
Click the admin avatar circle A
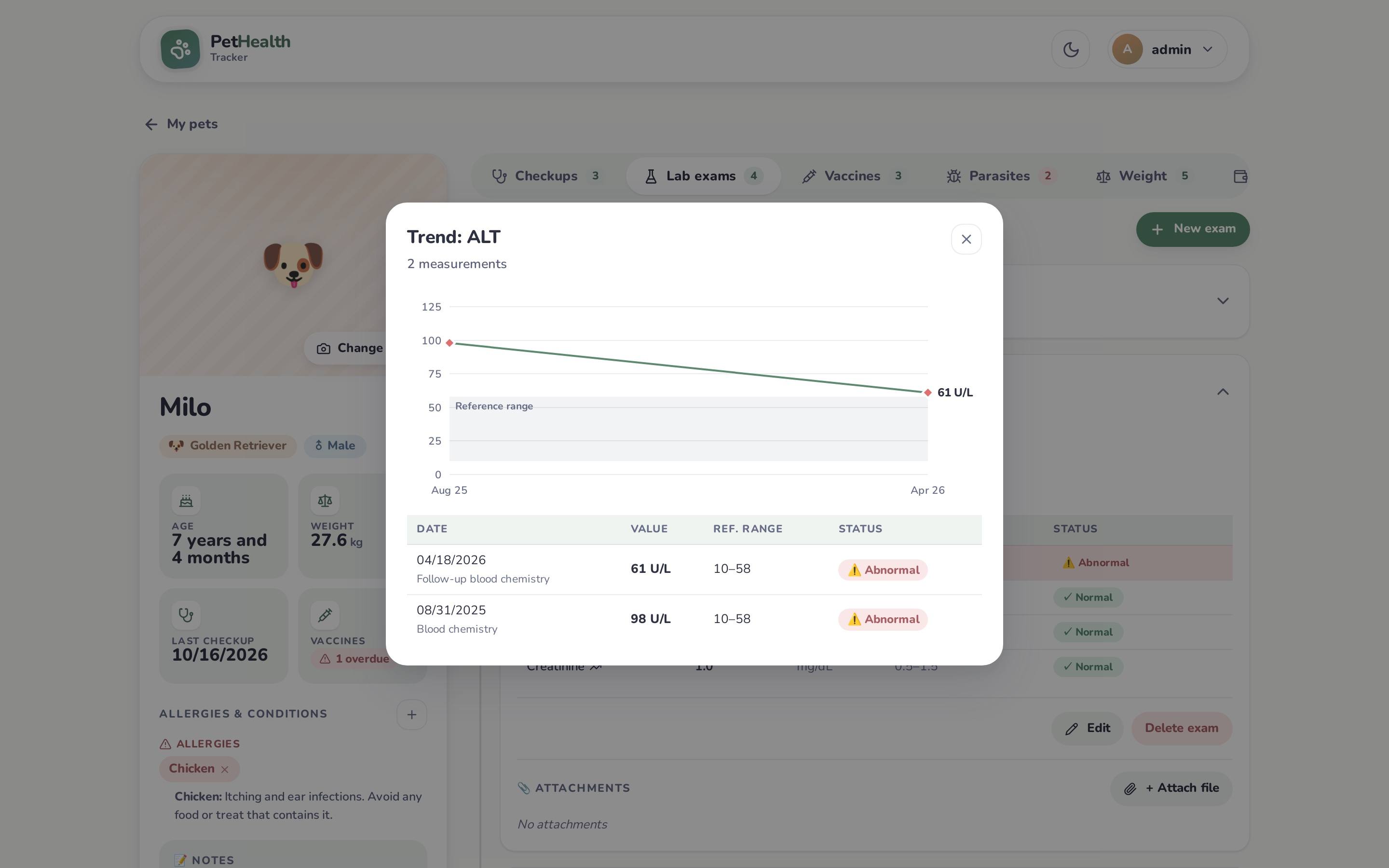[1127, 49]
